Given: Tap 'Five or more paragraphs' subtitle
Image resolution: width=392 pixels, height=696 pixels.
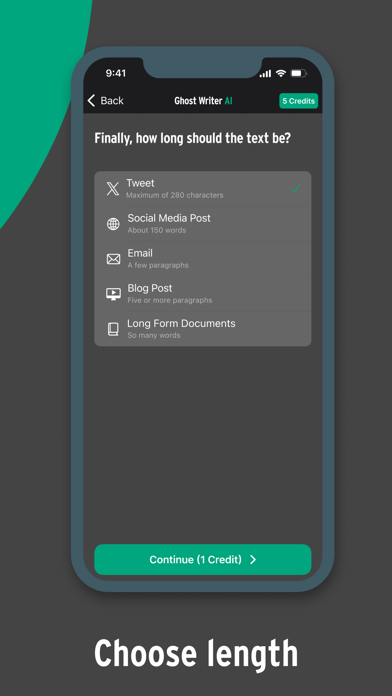Looking at the screenshot, I should [x=170, y=300].
